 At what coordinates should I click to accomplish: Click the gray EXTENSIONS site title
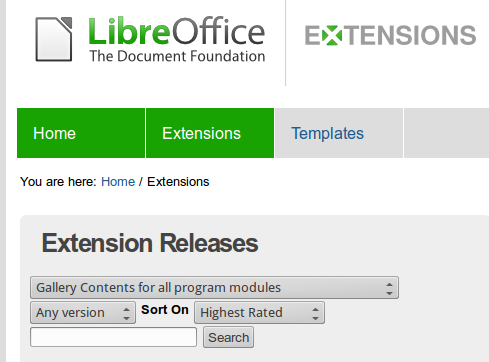[x=390, y=35]
